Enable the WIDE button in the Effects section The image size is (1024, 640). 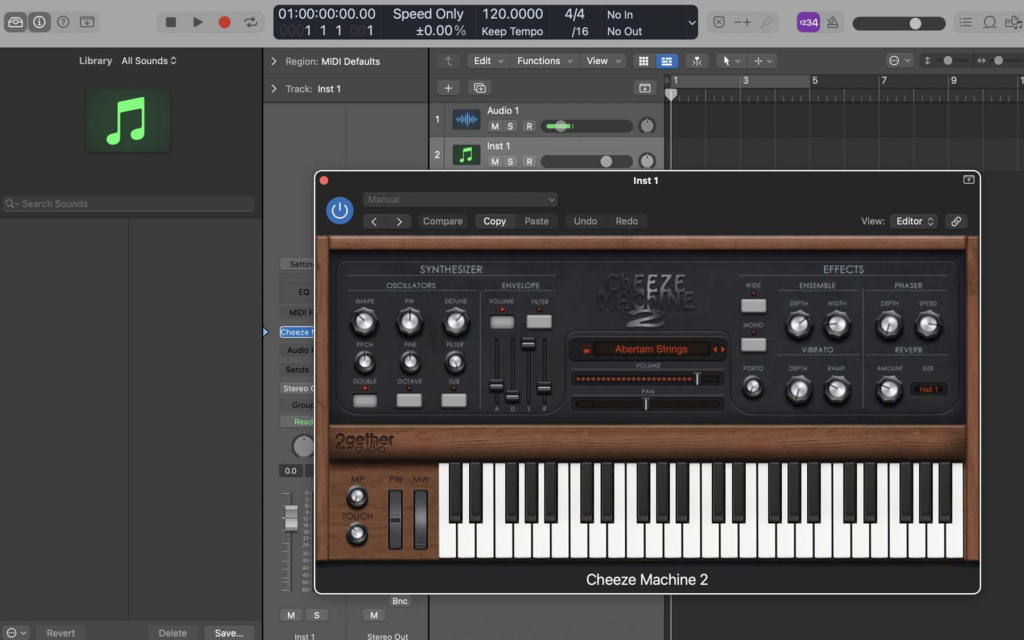pyautogui.click(x=753, y=303)
